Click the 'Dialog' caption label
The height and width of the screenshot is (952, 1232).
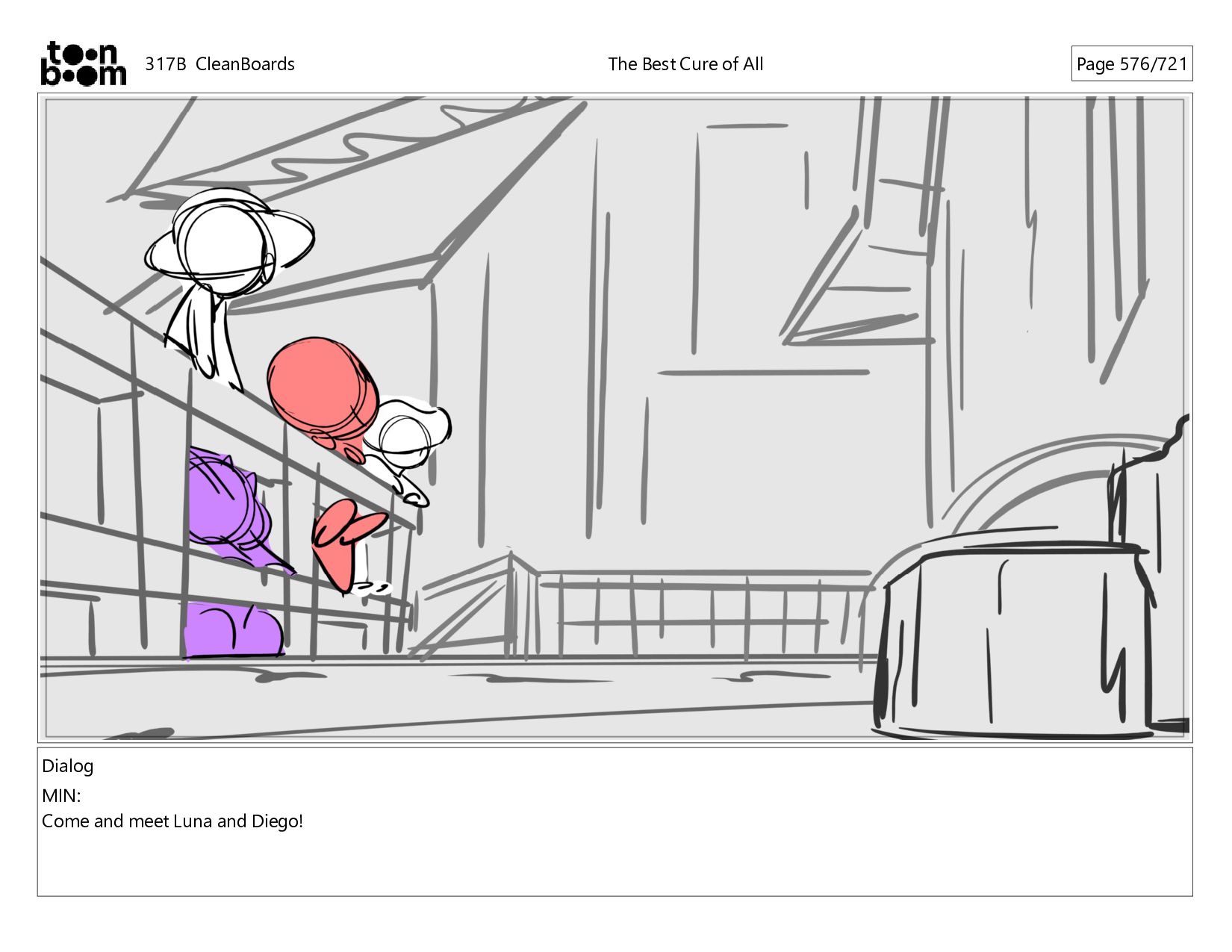(x=68, y=766)
